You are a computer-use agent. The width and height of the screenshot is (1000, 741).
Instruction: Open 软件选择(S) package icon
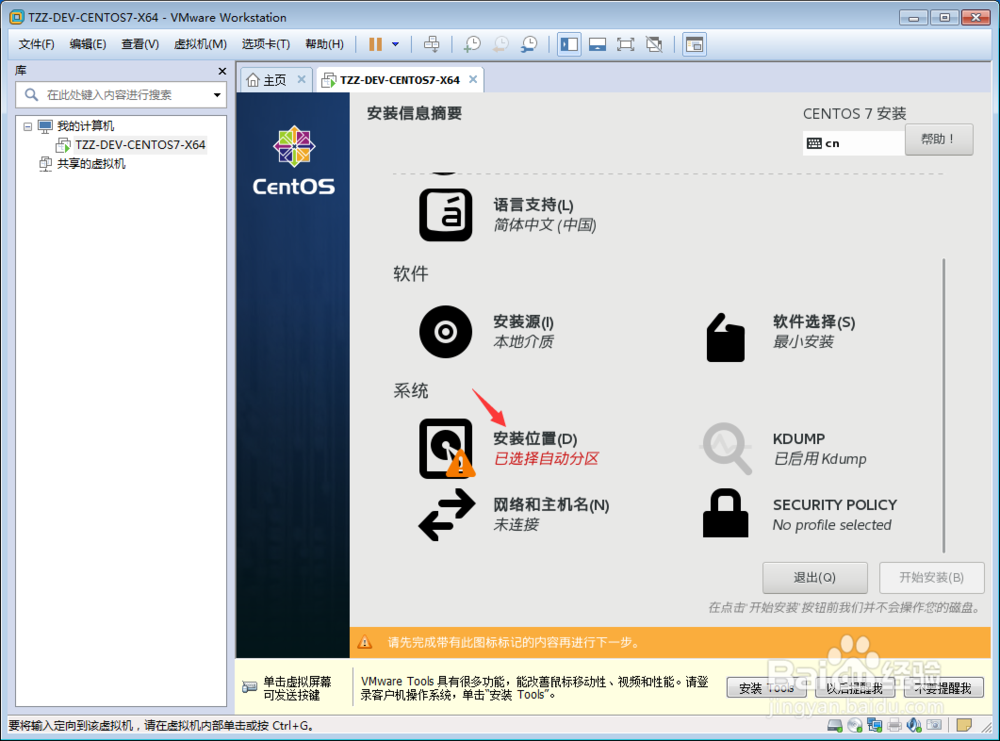pos(726,337)
